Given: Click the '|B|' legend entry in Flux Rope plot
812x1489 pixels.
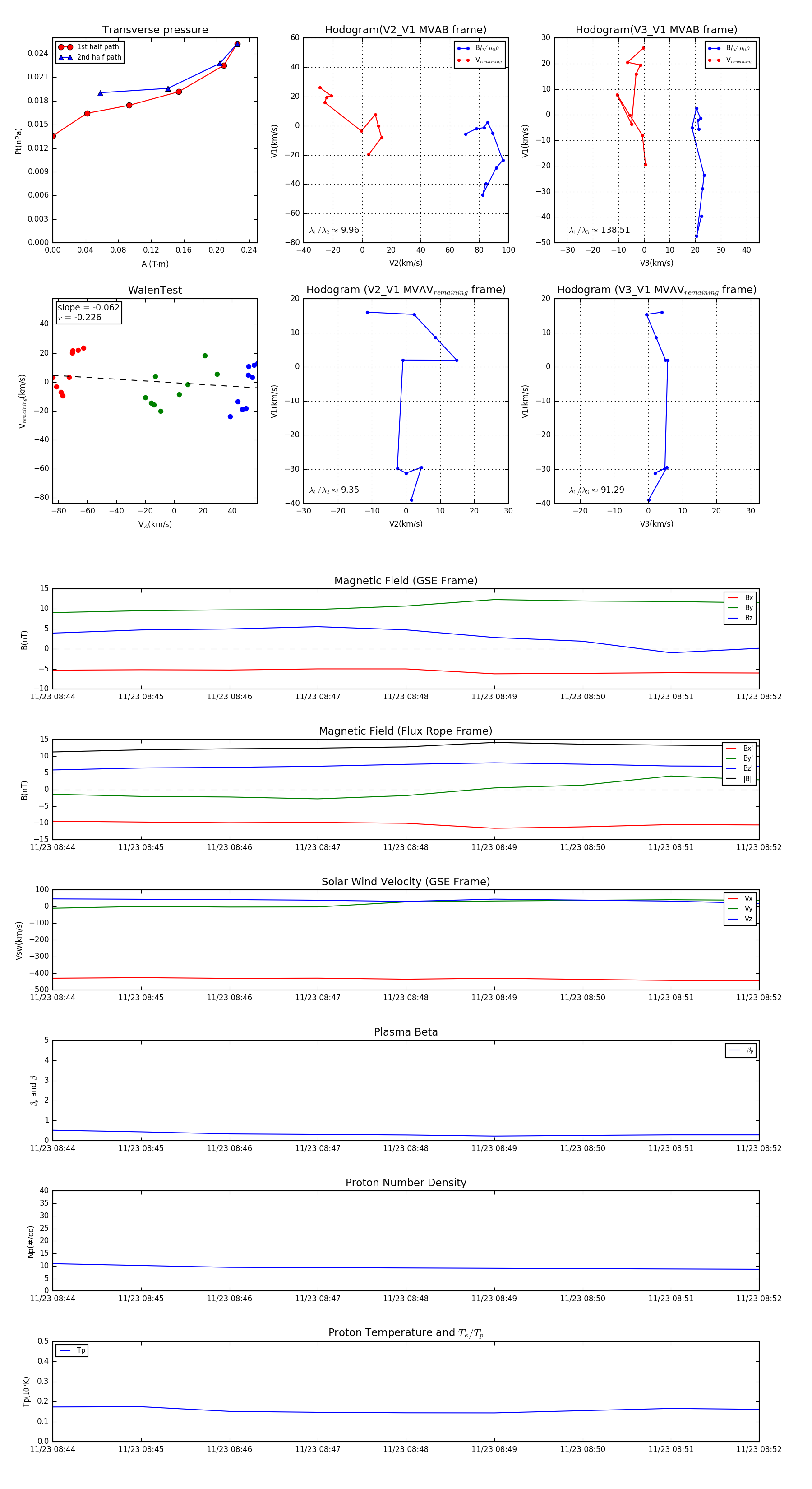Looking at the screenshot, I should tap(739, 779).
